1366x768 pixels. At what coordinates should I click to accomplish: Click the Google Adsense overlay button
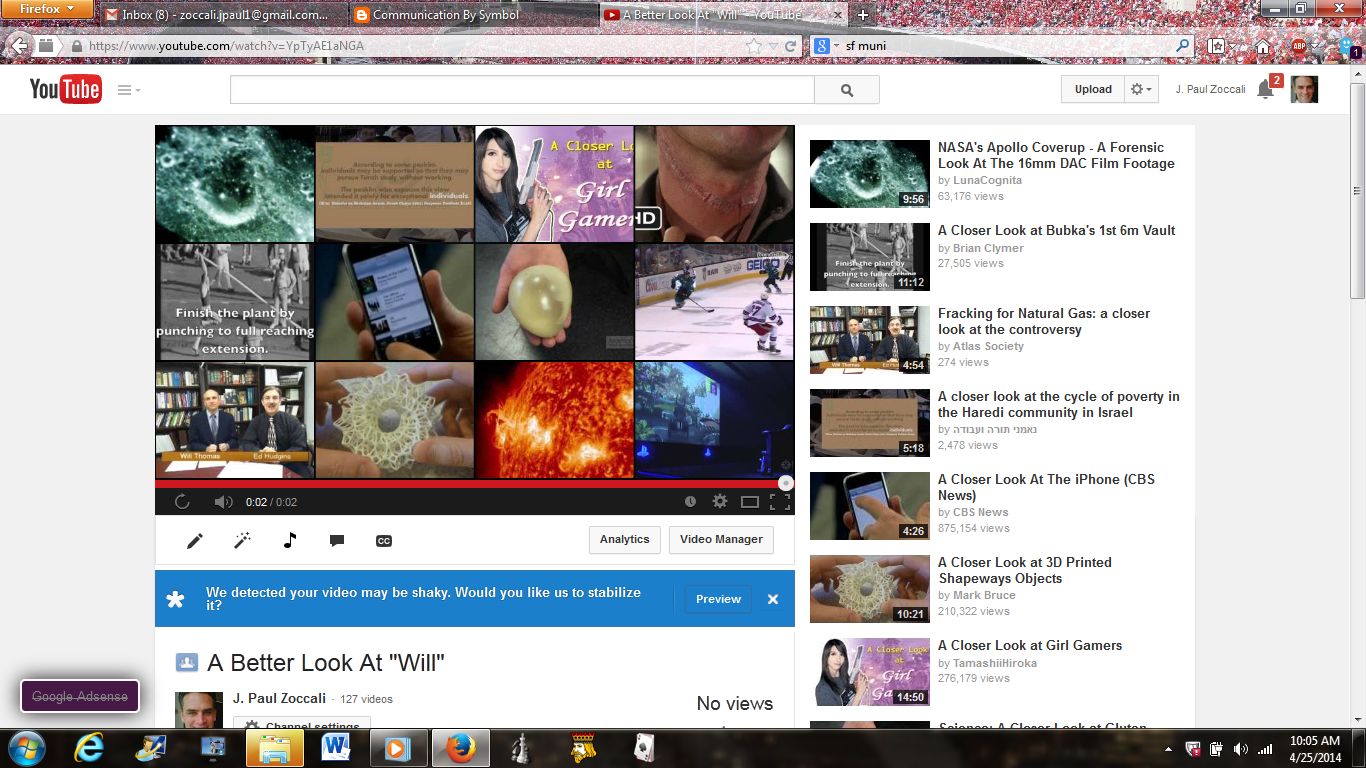coord(80,696)
